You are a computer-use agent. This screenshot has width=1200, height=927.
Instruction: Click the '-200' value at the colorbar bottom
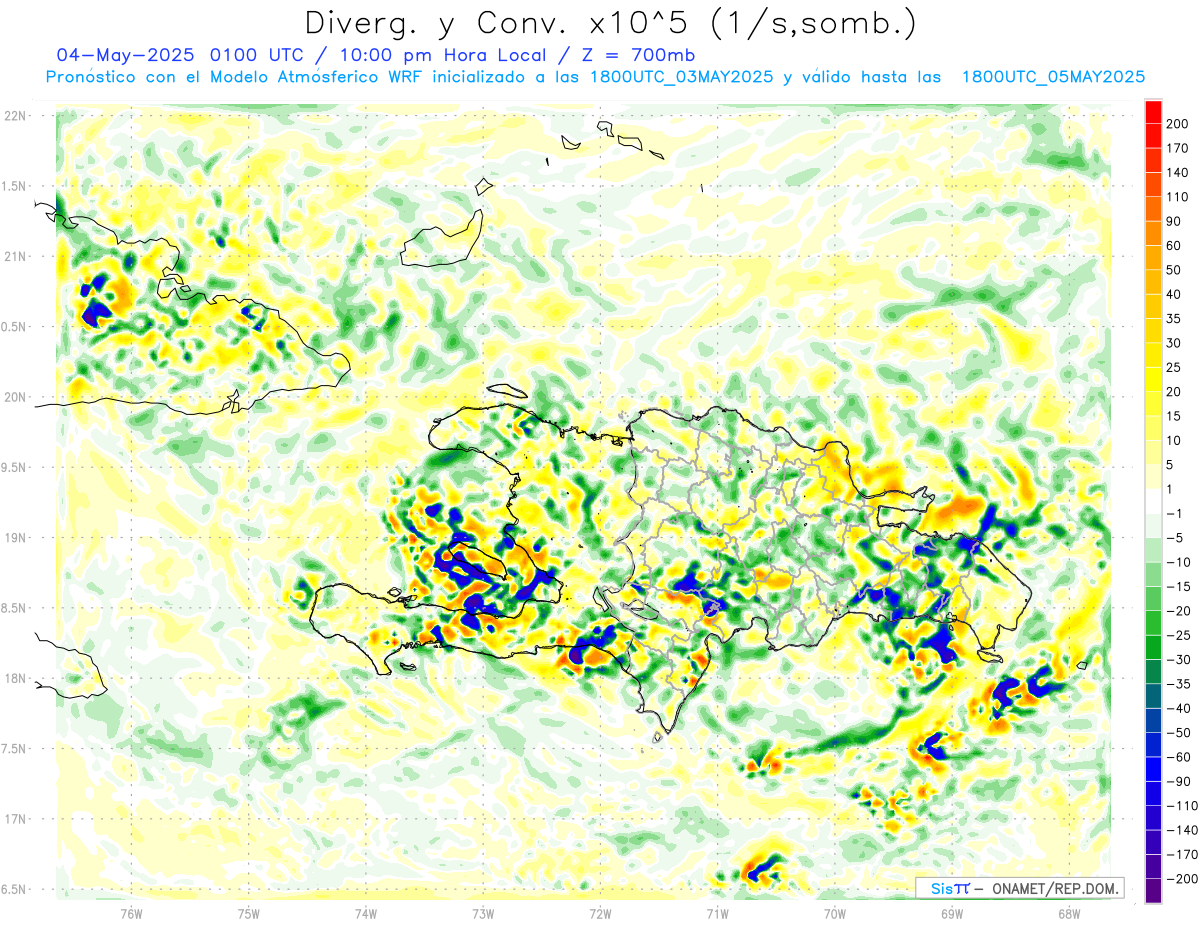click(x=1181, y=880)
